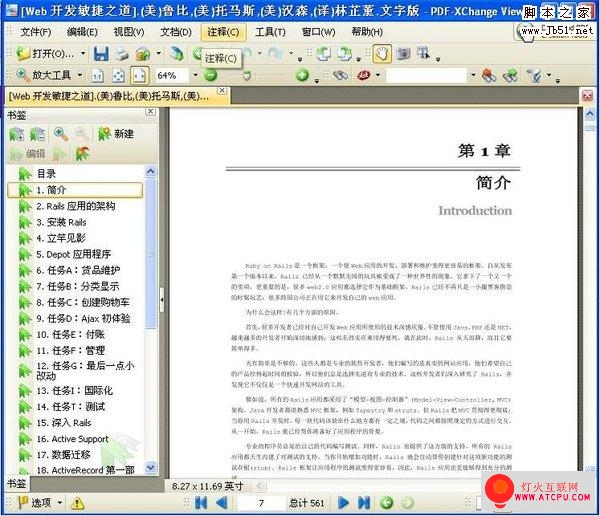600x516 pixels.
Task: Go to first page button
Action: (x=201, y=503)
